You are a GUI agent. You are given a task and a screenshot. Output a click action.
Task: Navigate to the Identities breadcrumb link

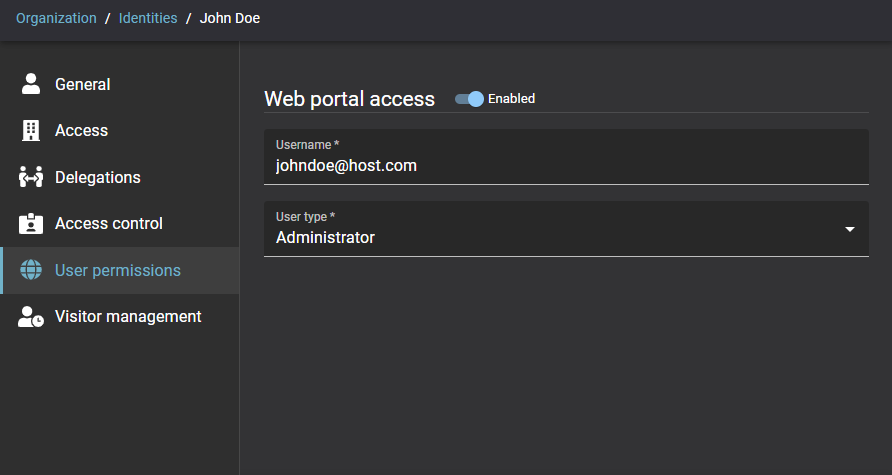(148, 18)
